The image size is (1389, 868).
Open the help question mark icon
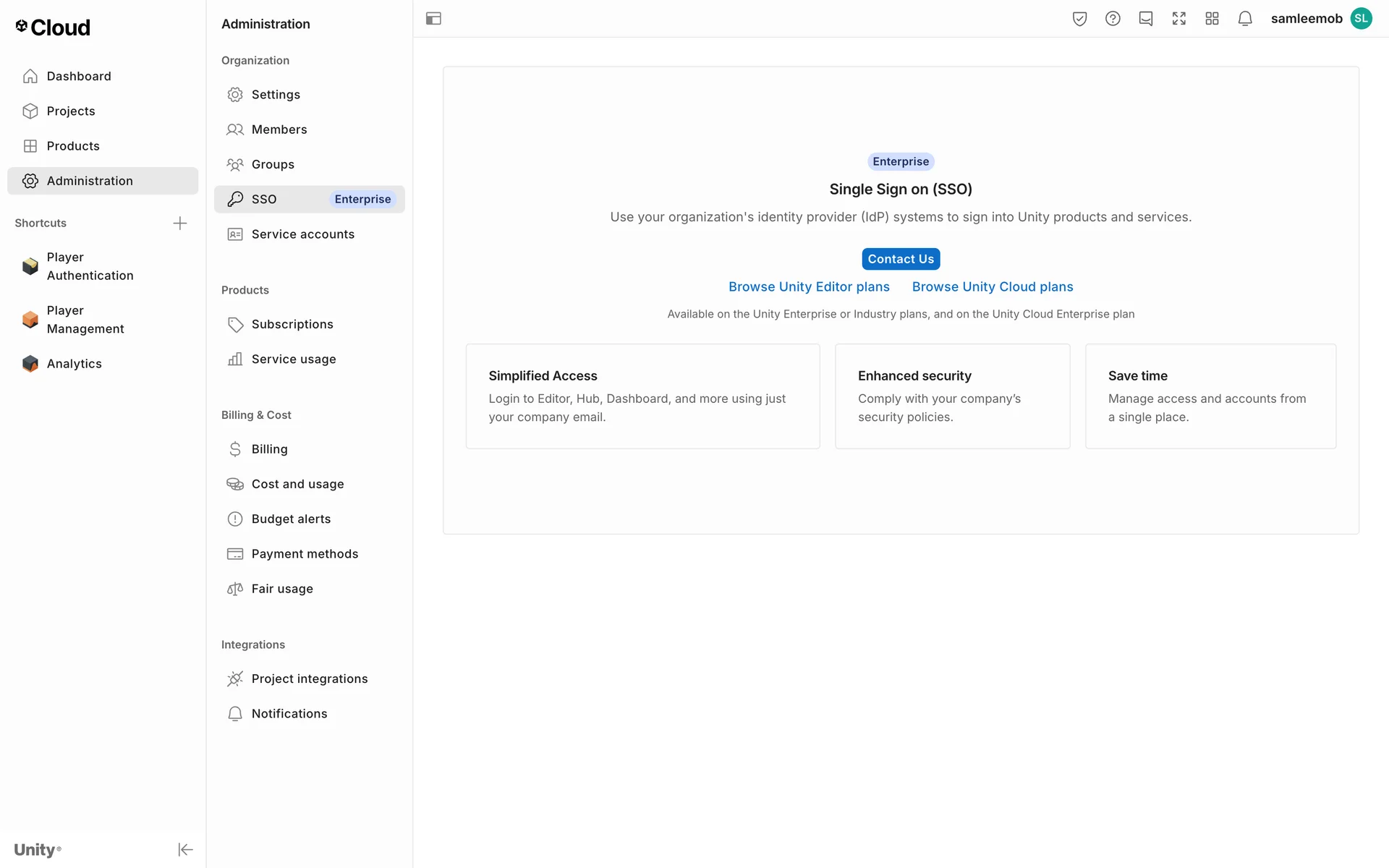[1113, 19]
